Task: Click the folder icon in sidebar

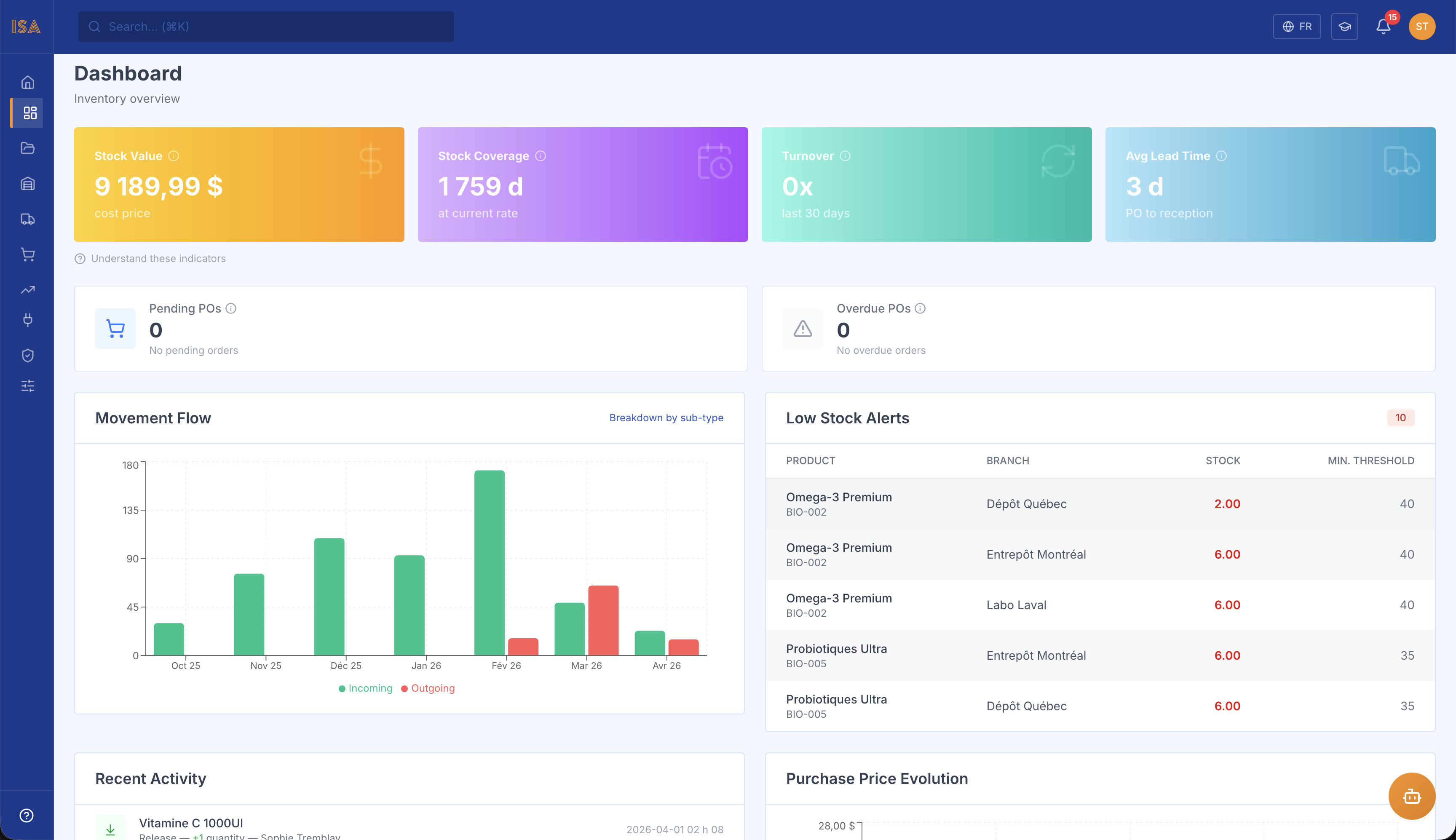Action: pyautogui.click(x=27, y=148)
